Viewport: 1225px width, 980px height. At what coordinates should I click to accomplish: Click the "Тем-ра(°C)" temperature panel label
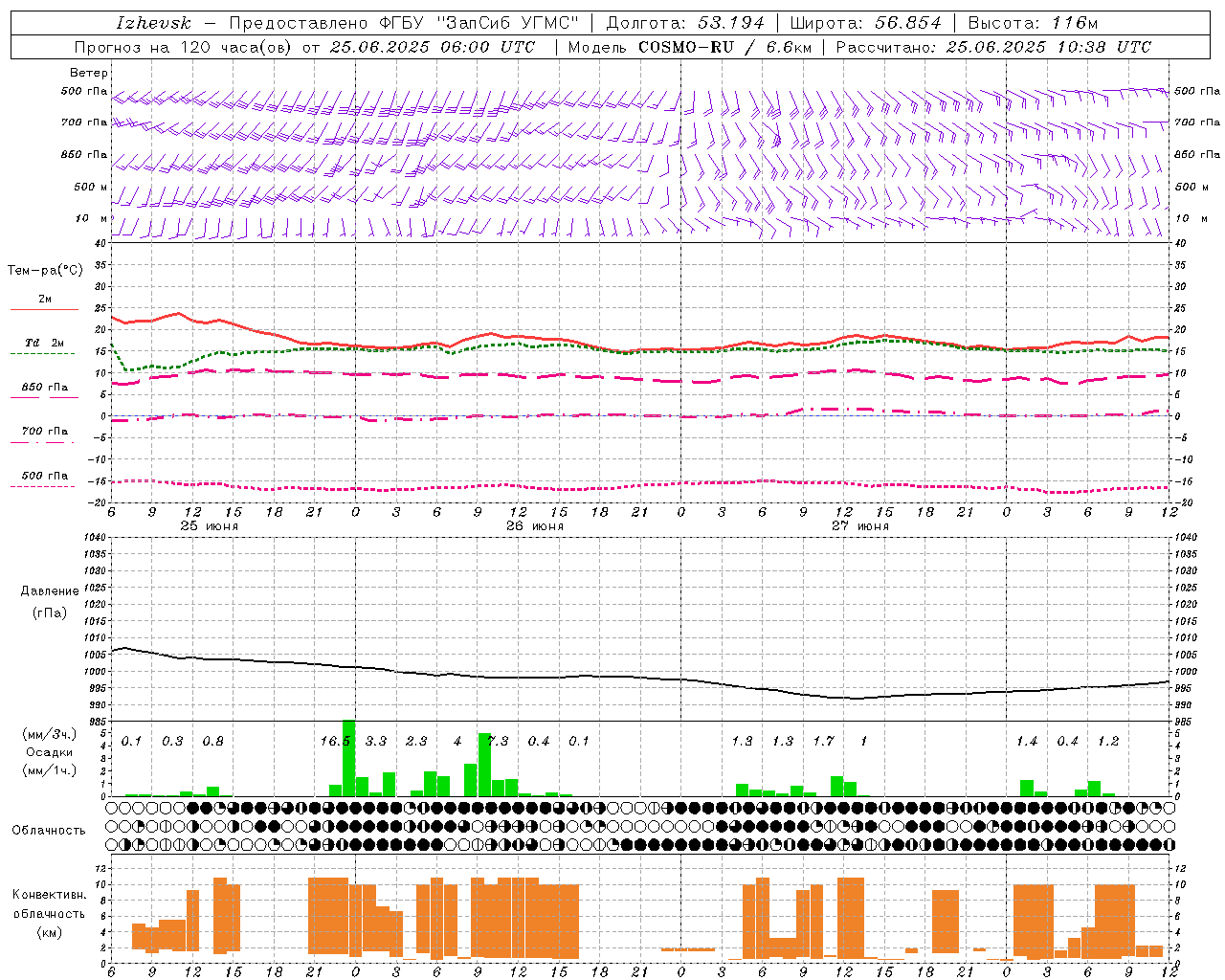[x=45, y=271]
